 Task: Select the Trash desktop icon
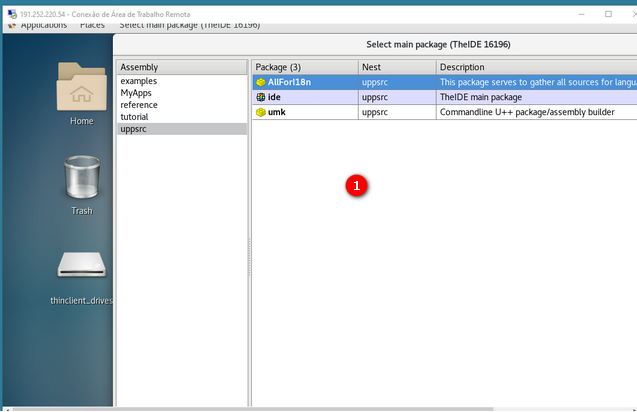82,178
